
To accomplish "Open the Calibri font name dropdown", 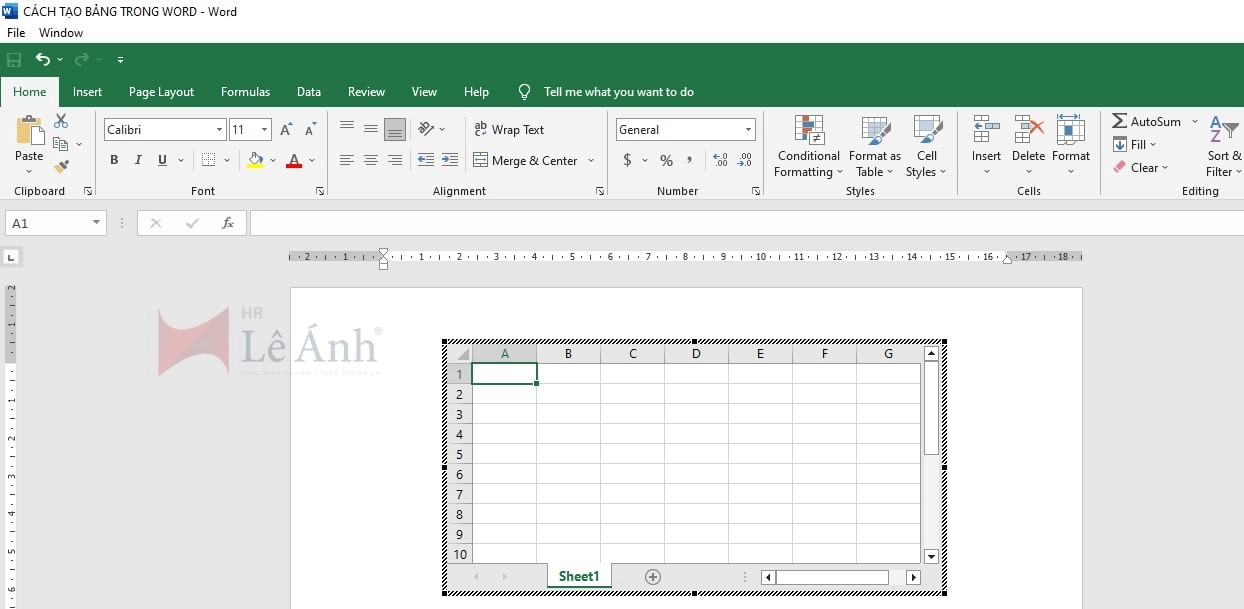I will pos(219,130).
